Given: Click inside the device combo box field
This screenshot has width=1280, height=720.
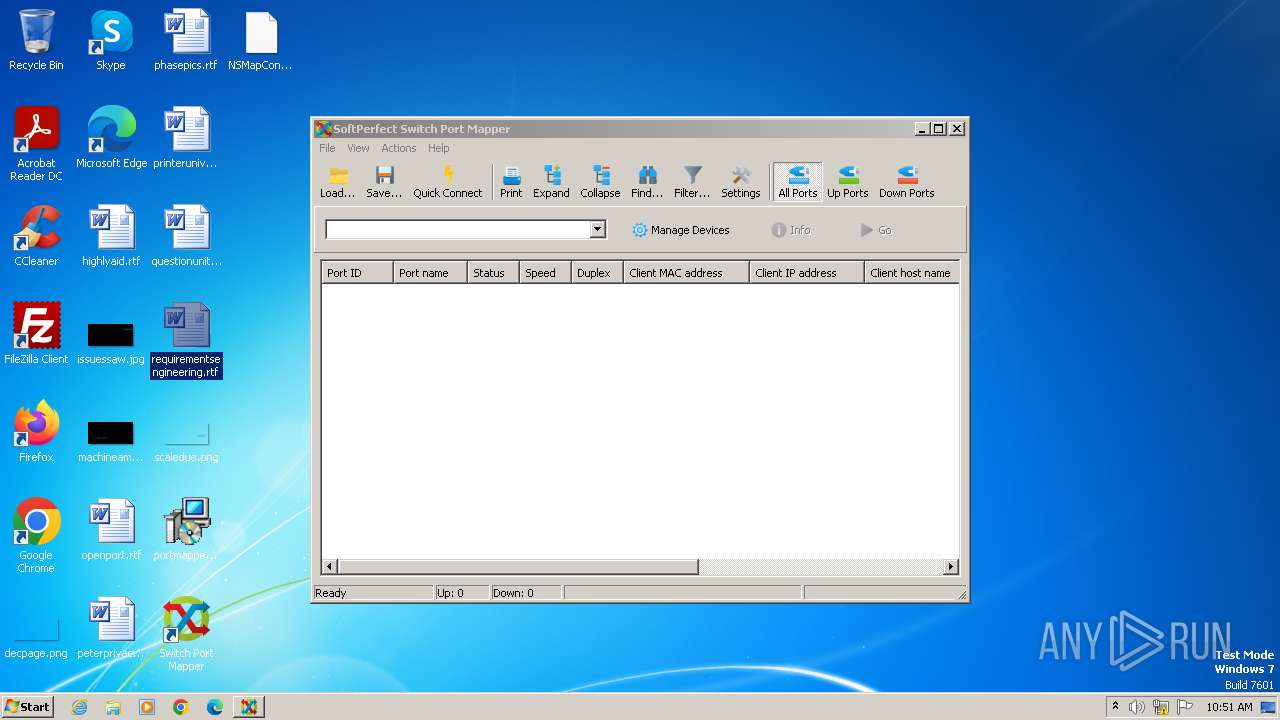Looking at the screenshot, I should pos(458,230).
